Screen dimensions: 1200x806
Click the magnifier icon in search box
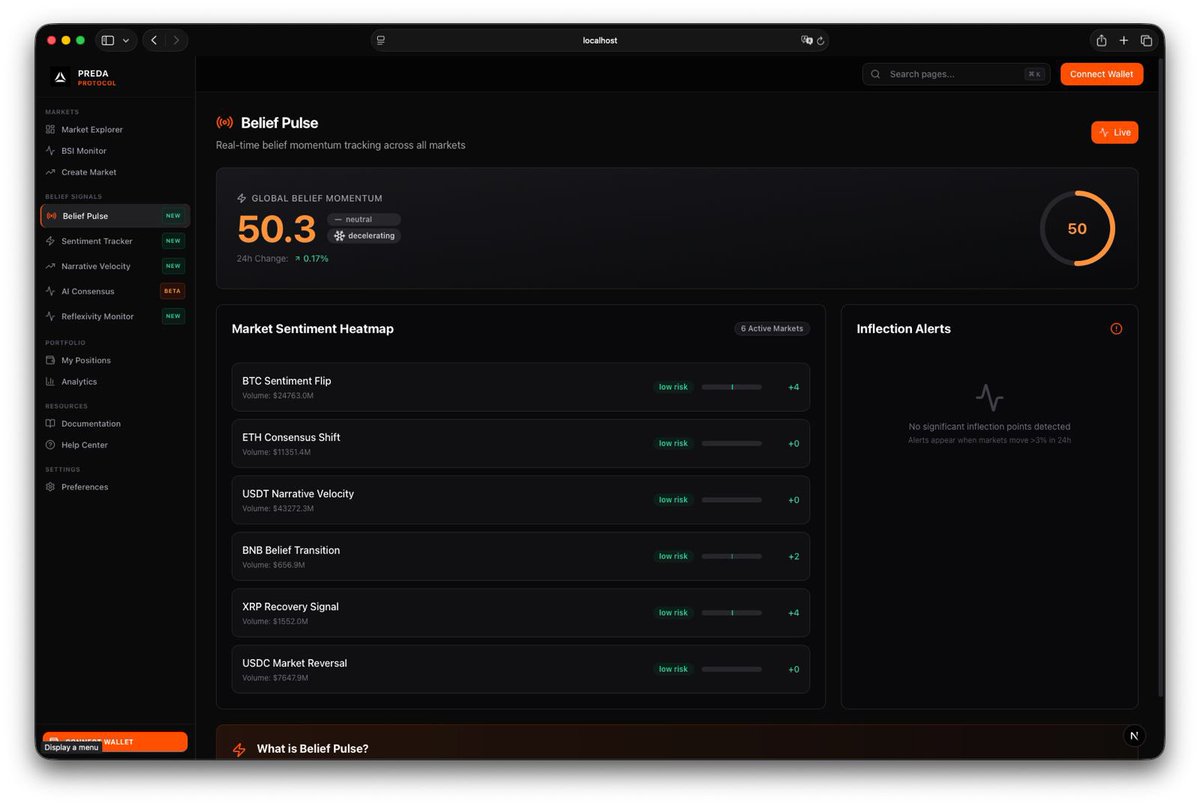(x=876, y=74)
